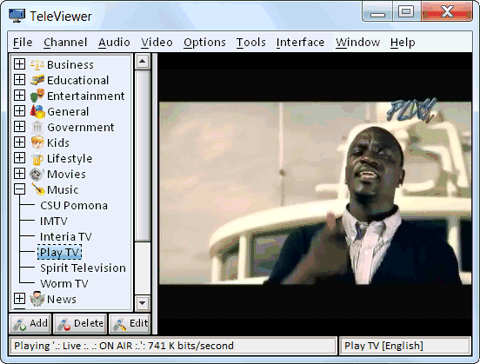Viewport: 480px width, 364px height.
Task: Expand the News category
Action: point(19,299)
